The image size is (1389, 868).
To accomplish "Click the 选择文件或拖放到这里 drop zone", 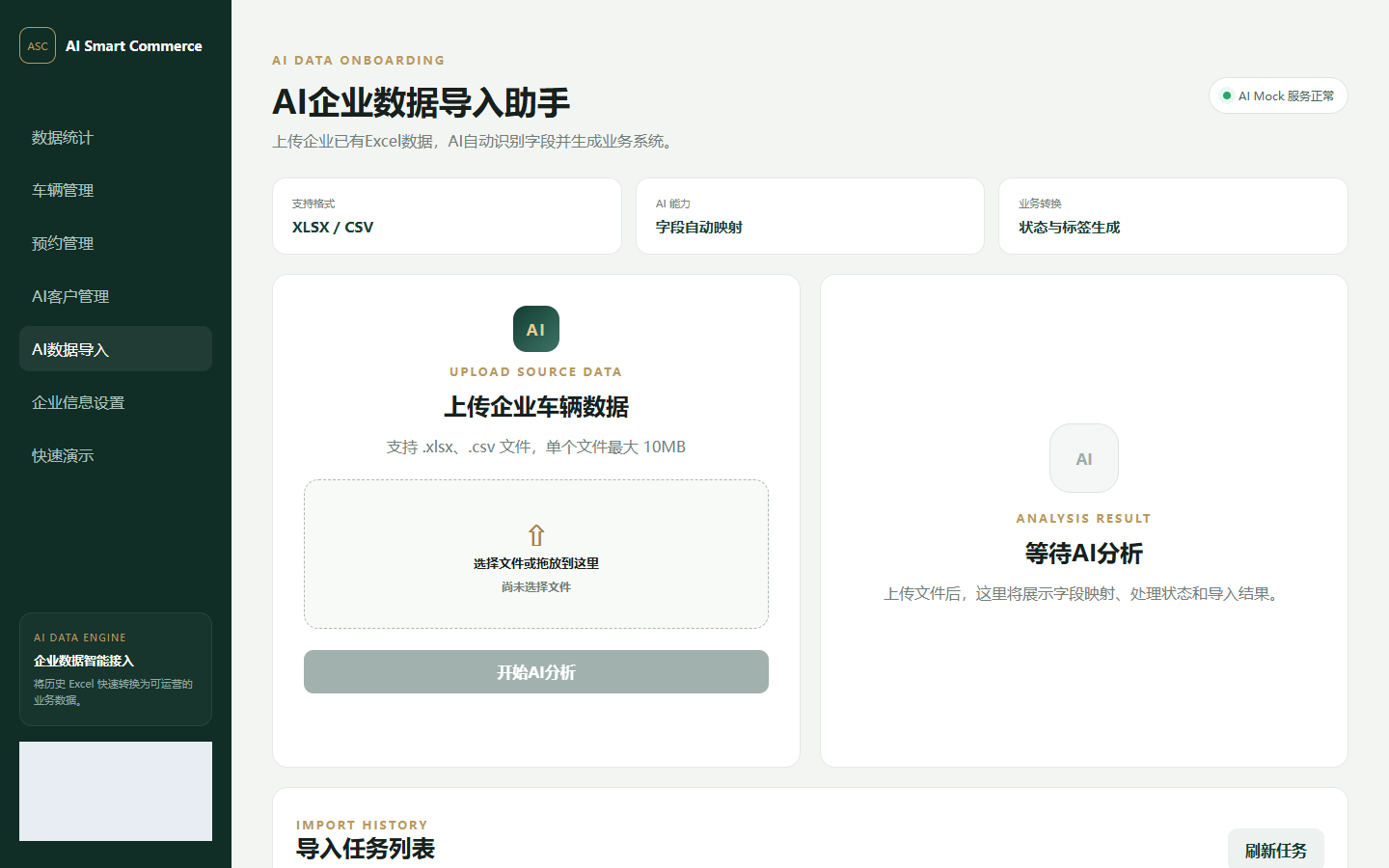I will coord(536,555).
